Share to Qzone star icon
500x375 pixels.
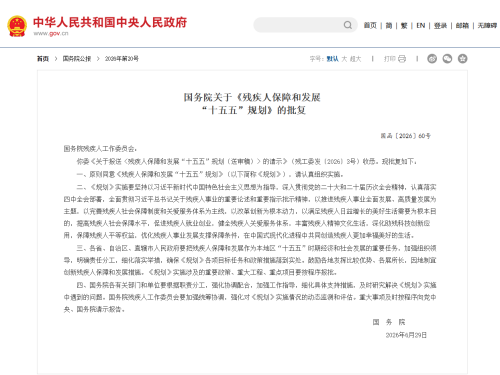(462, 59)
